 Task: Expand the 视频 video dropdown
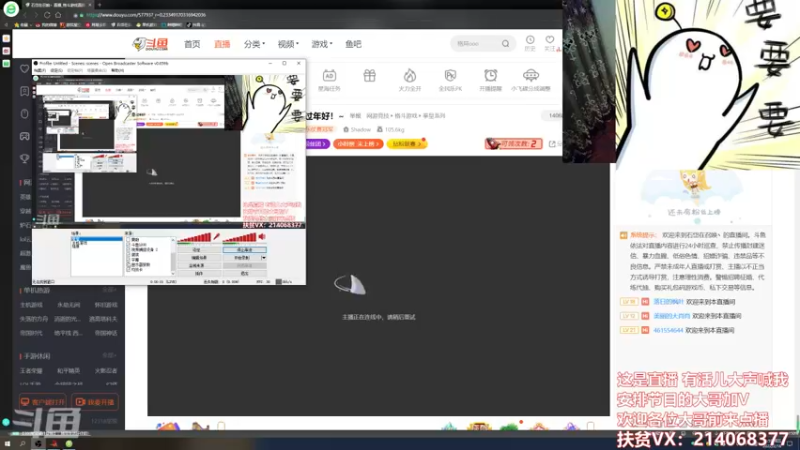pyautogui.click(x=288, y=44)
